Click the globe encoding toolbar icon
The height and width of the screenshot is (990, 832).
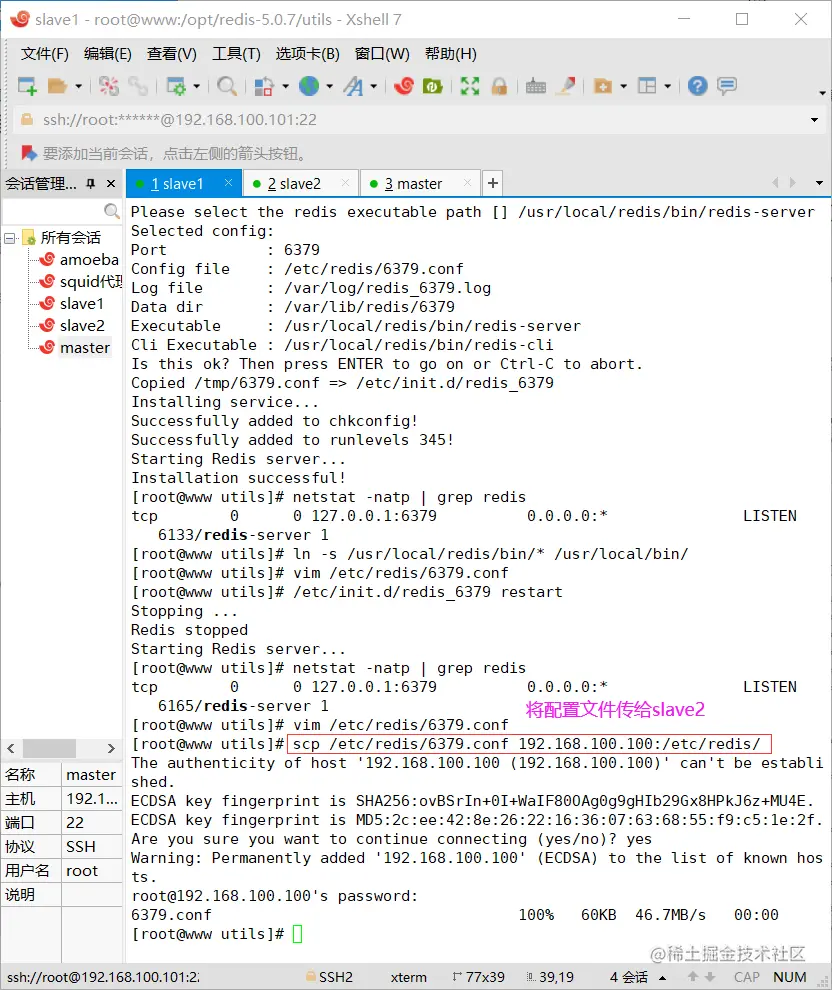(309, 86)
